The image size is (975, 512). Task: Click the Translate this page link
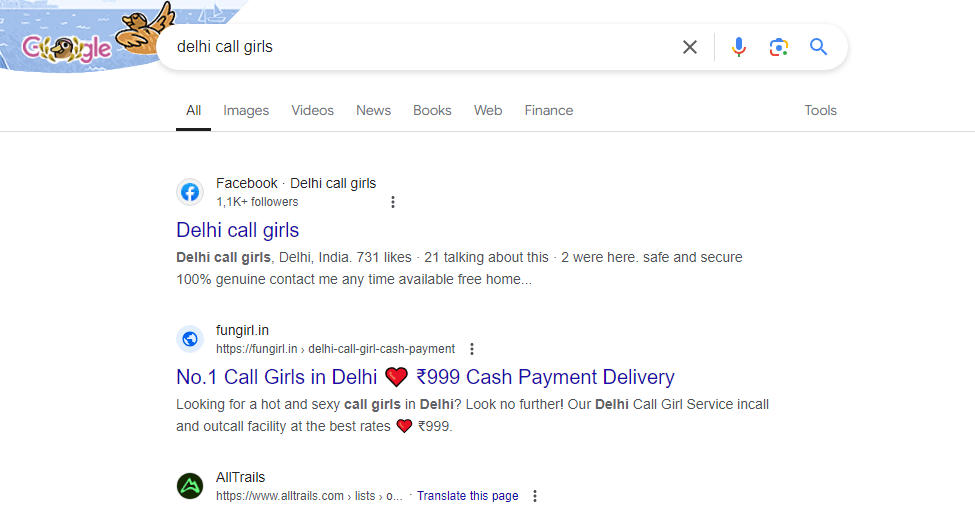coord(467,496)
